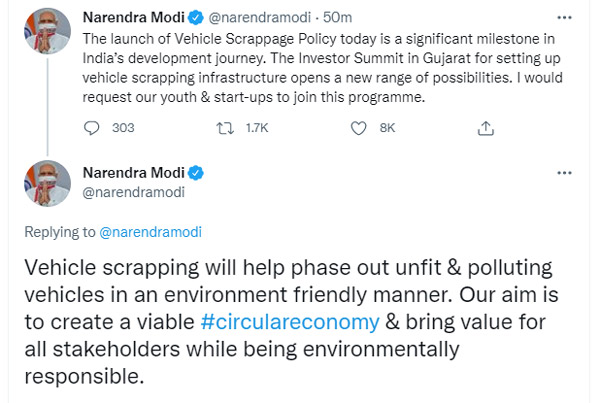Viewport: 600px width, 403px height.
Task: Click the 303 replies count
Action: click(124, 128)
